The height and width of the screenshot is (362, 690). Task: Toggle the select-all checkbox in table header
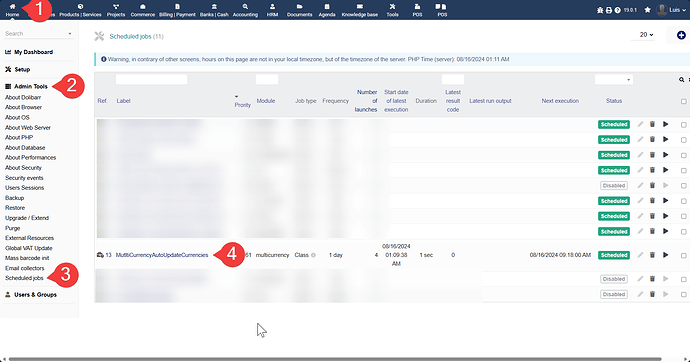tap(683, 101)
